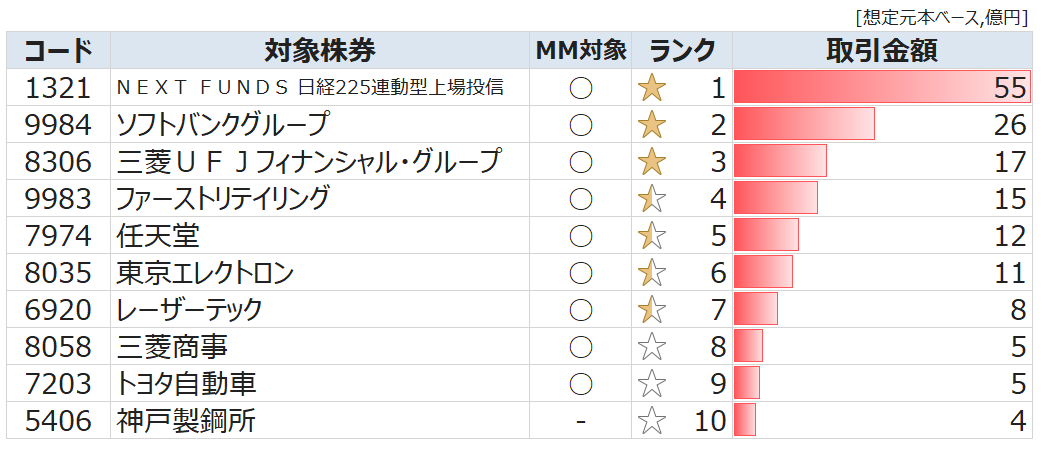Image resolution: width=1043 pixels, height=452 pixels.
Task: Click the gold star for rank 1
Action: click(652, 88)
